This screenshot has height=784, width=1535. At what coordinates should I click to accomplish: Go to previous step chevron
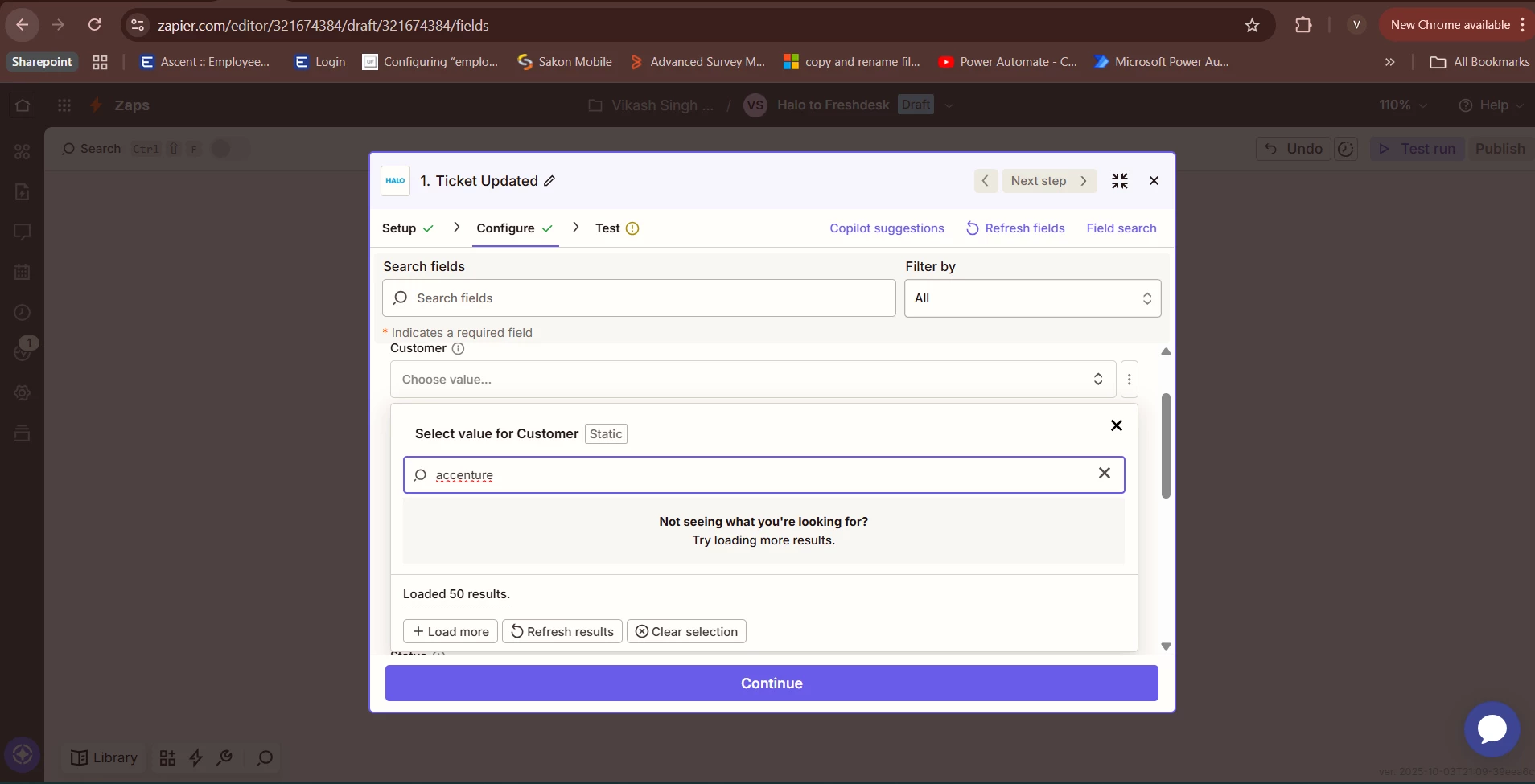point(986,181)
